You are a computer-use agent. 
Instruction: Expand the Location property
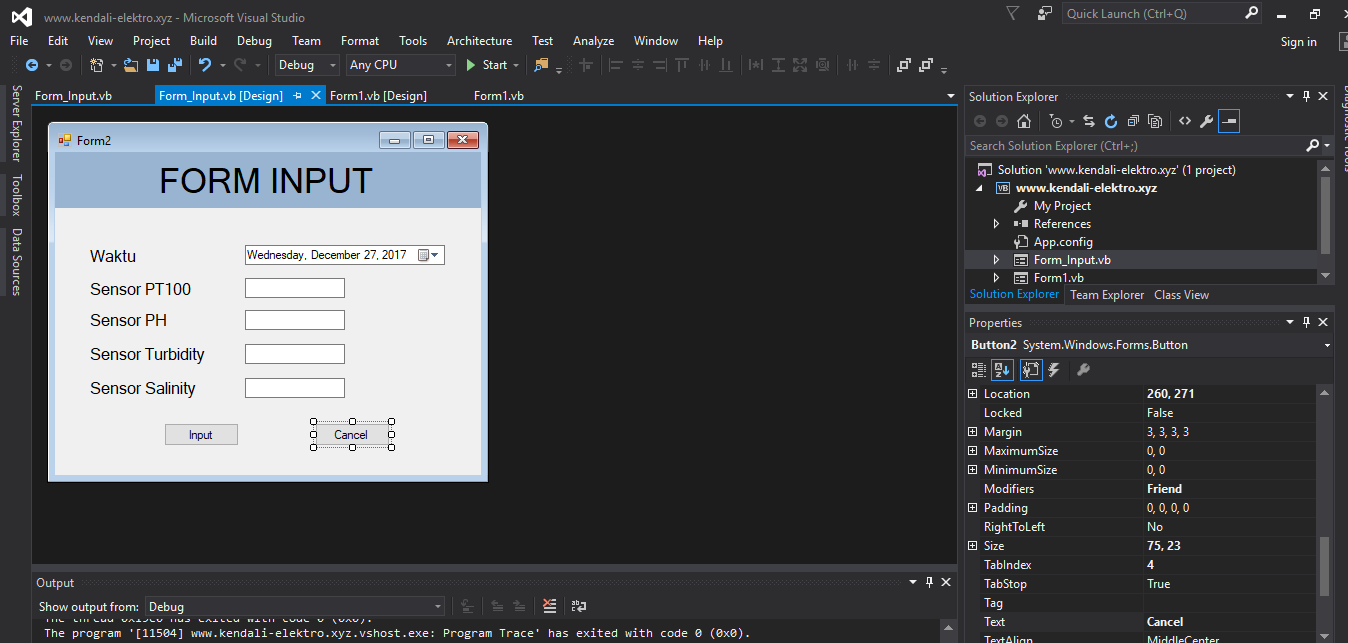click(x=973, y=394)
